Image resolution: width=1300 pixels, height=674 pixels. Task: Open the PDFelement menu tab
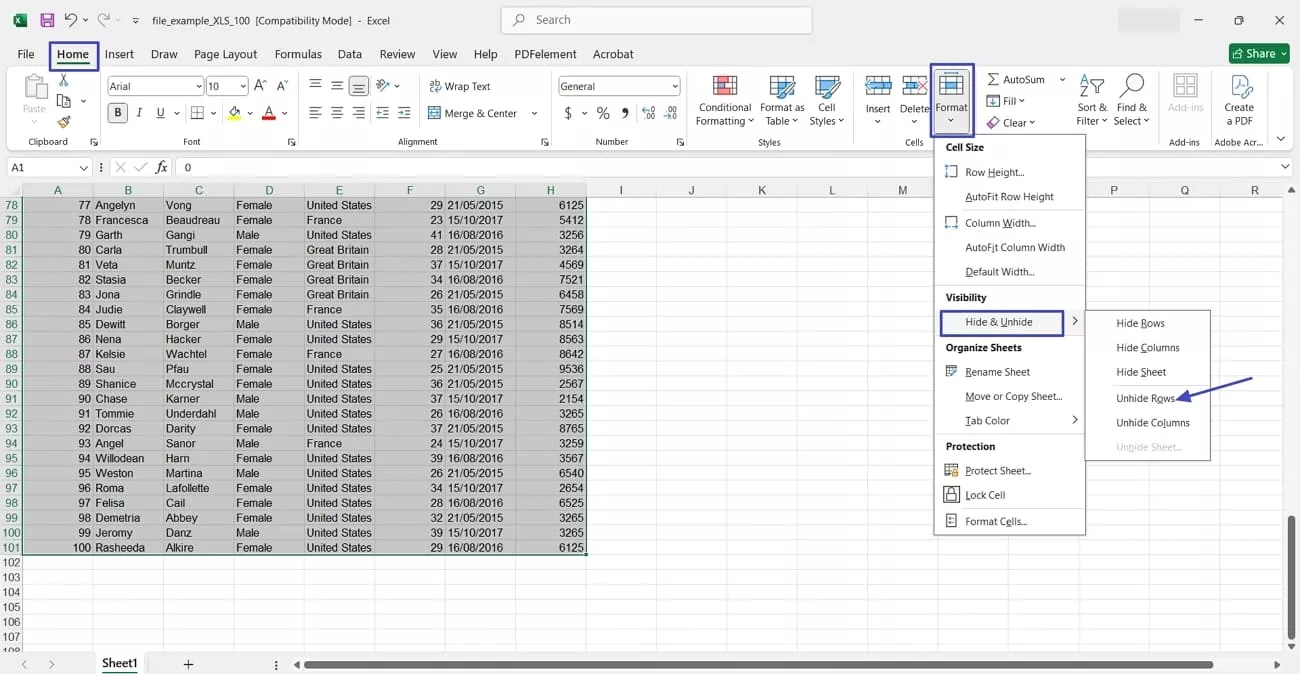coord(544,54)
